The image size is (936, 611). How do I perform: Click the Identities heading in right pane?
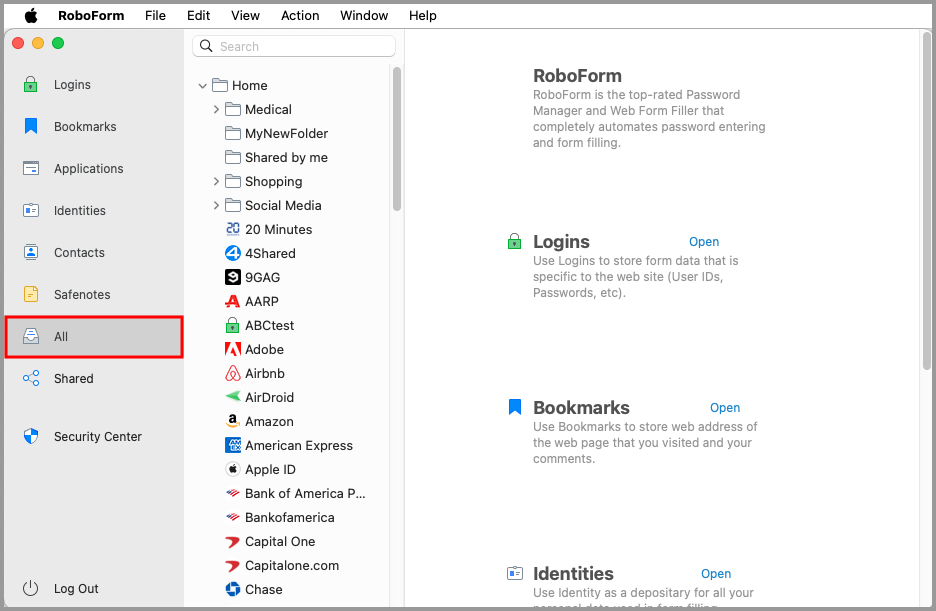573,573
